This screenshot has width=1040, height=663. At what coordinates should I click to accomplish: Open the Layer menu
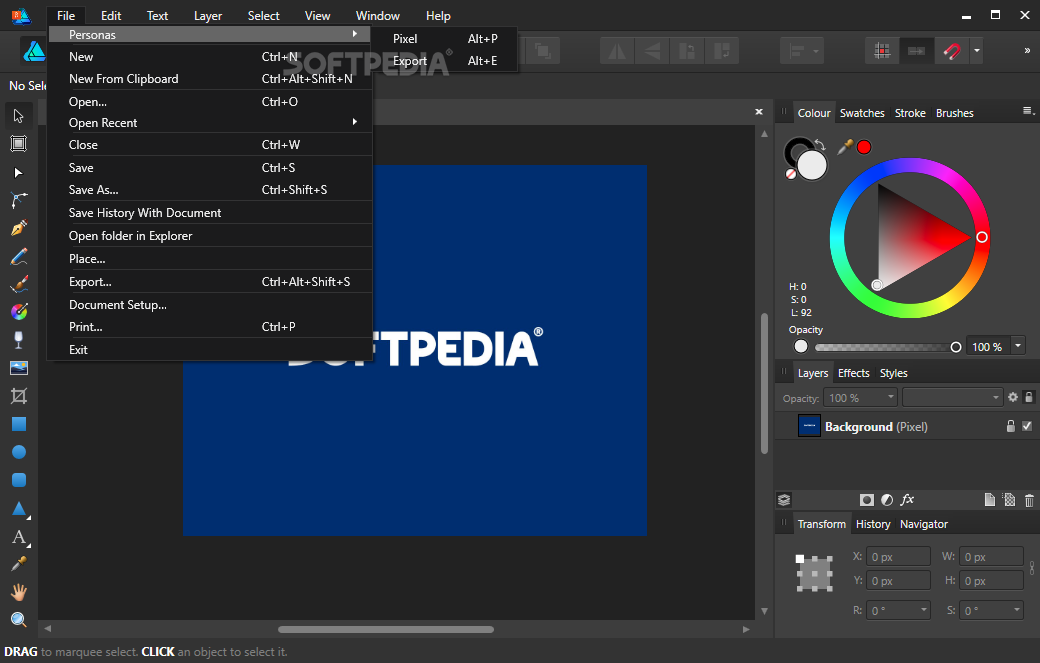pos(208,15)
